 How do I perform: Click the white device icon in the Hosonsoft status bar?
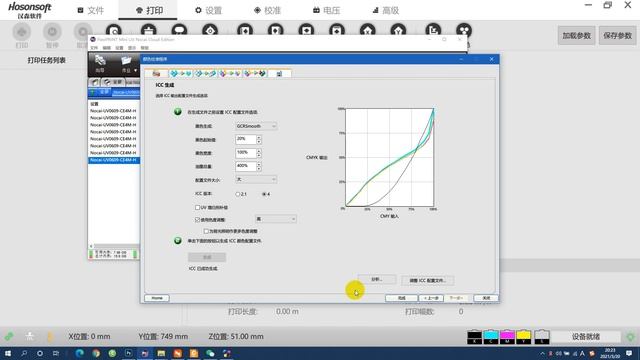coord(29,337)
